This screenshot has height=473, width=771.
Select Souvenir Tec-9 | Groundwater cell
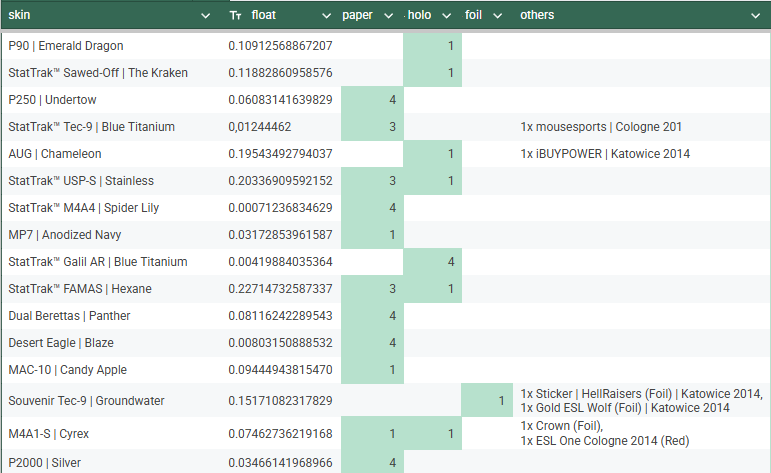(113, 401)
